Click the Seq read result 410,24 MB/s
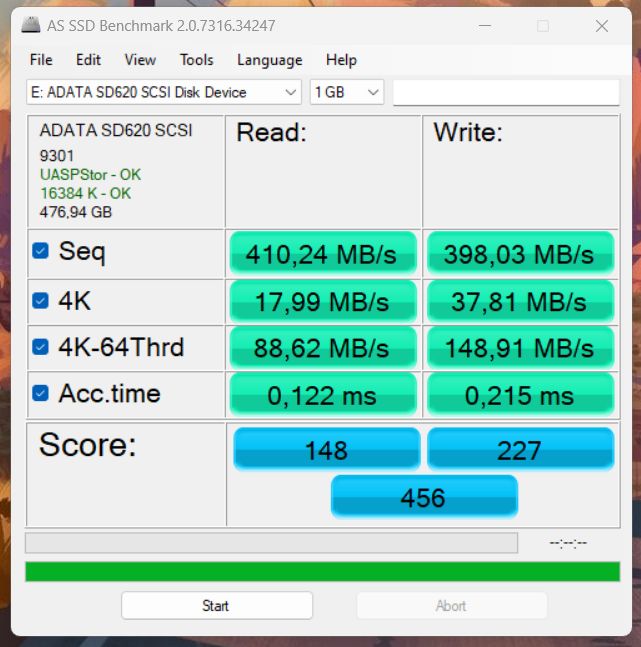 pyautogui.click(x=323, y=253)
